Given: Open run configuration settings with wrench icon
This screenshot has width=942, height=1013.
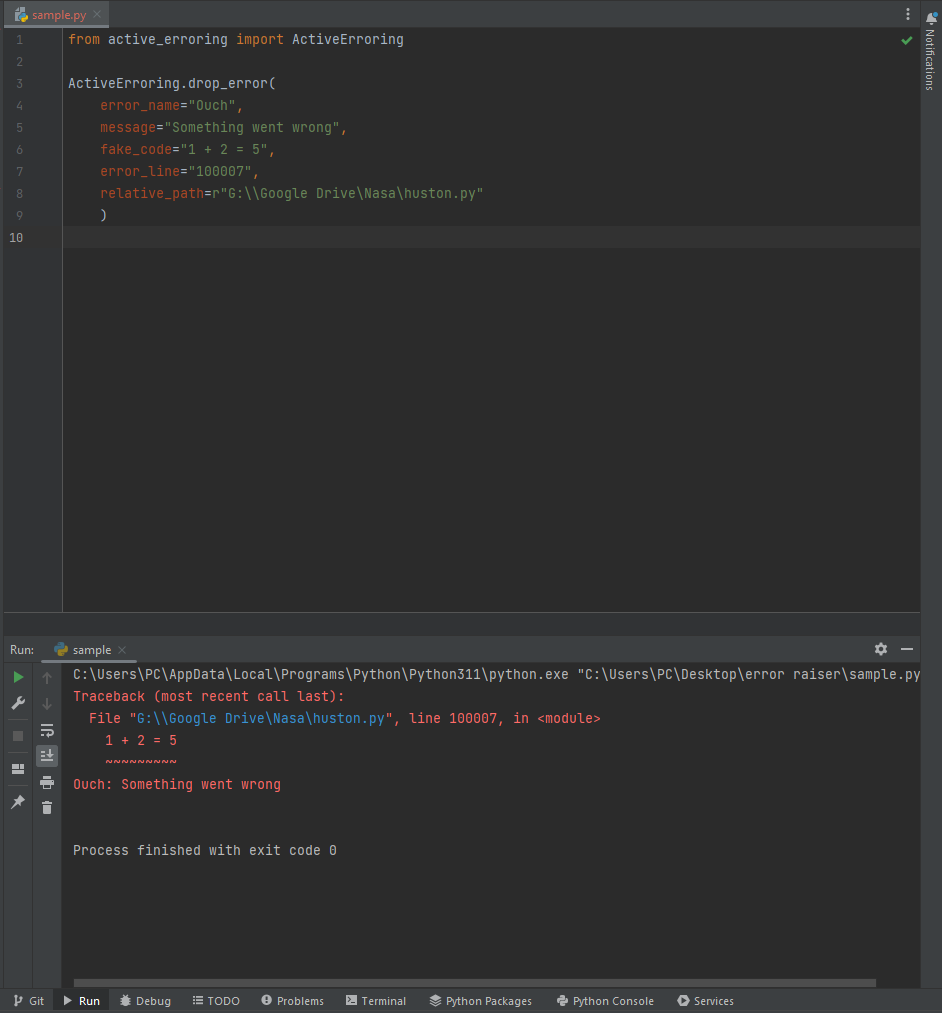Looking at the screenshot, I should (x=17, y=702).
